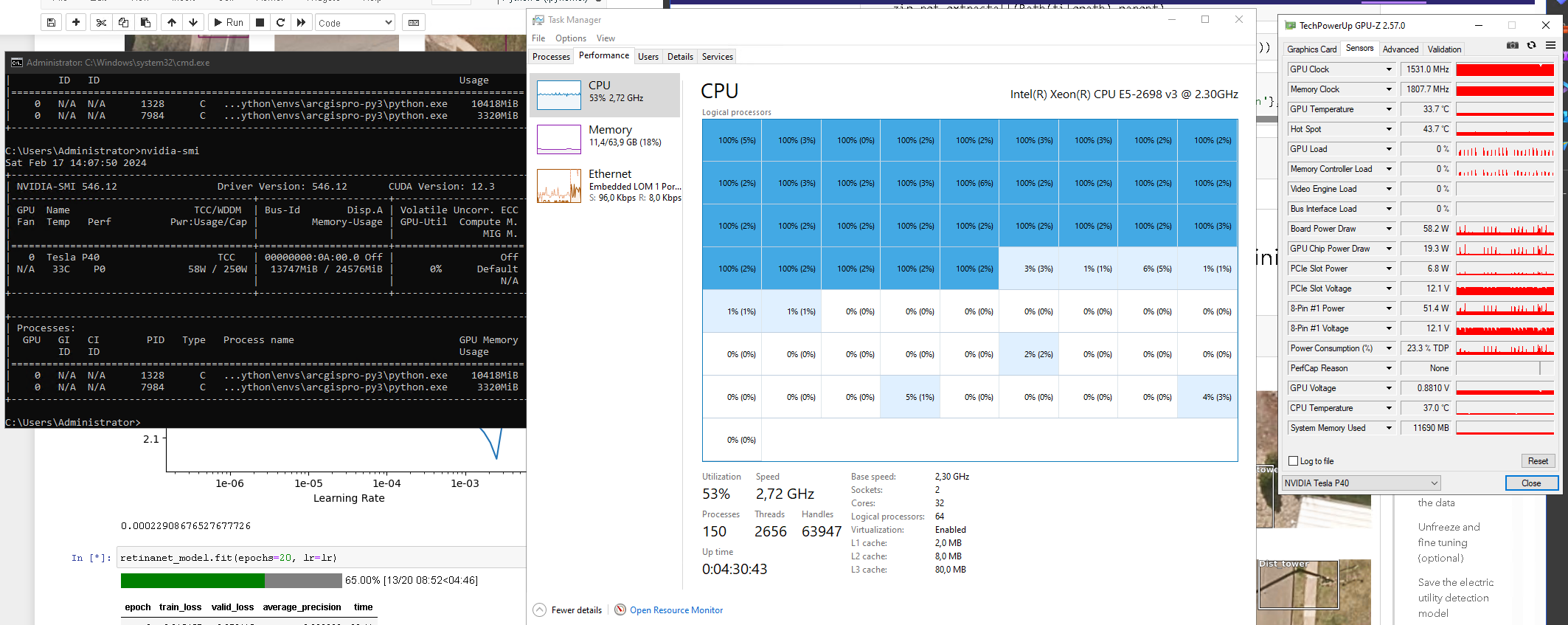Open the Validation tab in GPU-Z
This screenshot has height=625, width=1568.
click(x=1444, y=49)
